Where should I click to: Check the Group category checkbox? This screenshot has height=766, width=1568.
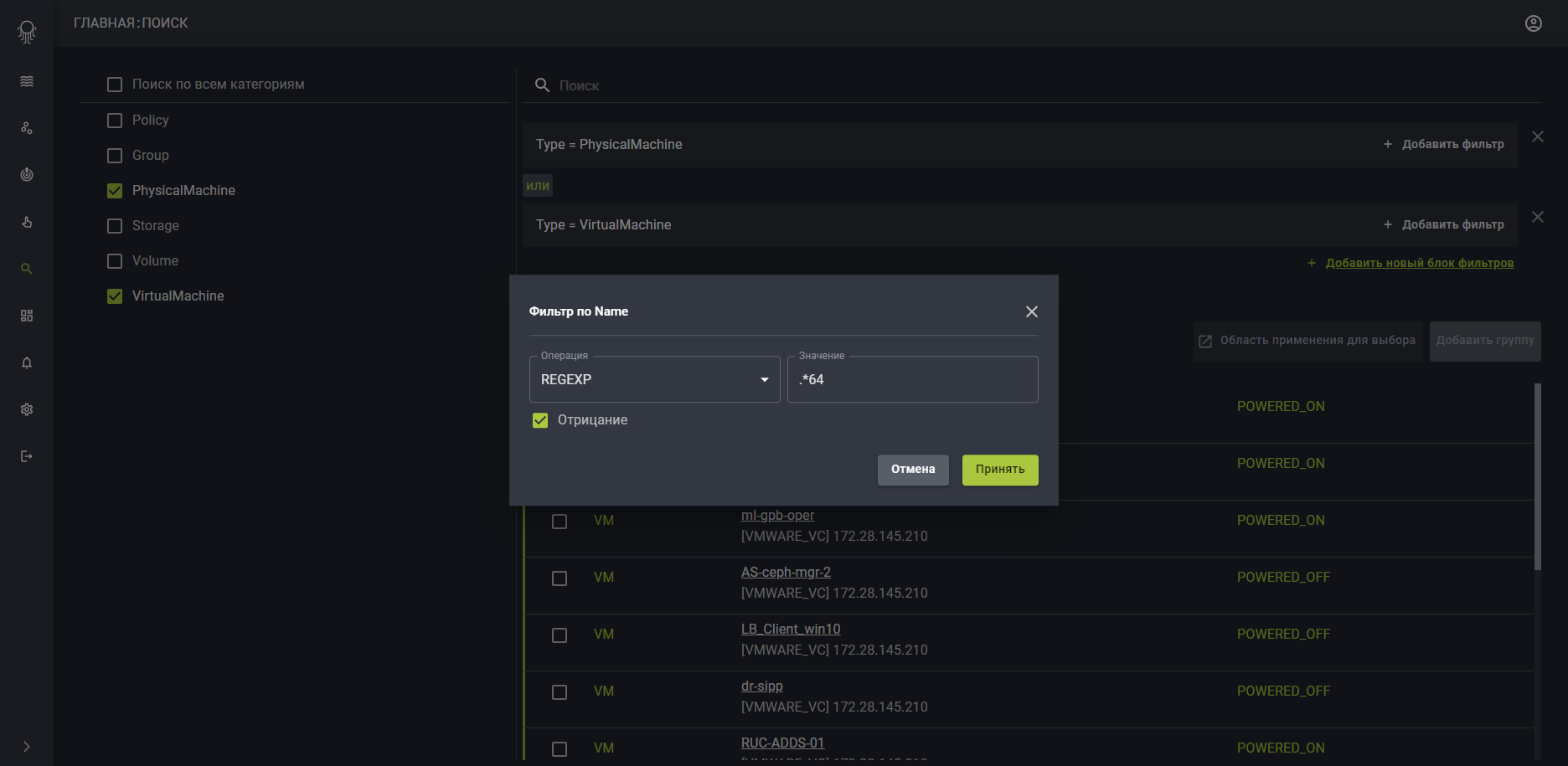pos(115,156)
